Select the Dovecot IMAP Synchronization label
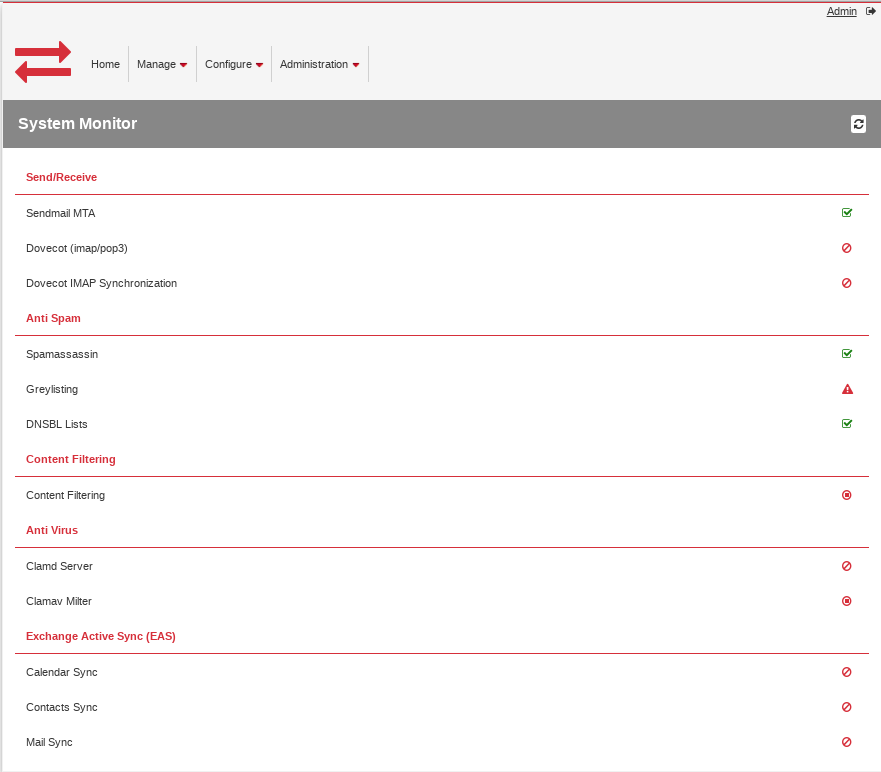The width and height of the screenshot is (881, 772). [x=101, y=283]
